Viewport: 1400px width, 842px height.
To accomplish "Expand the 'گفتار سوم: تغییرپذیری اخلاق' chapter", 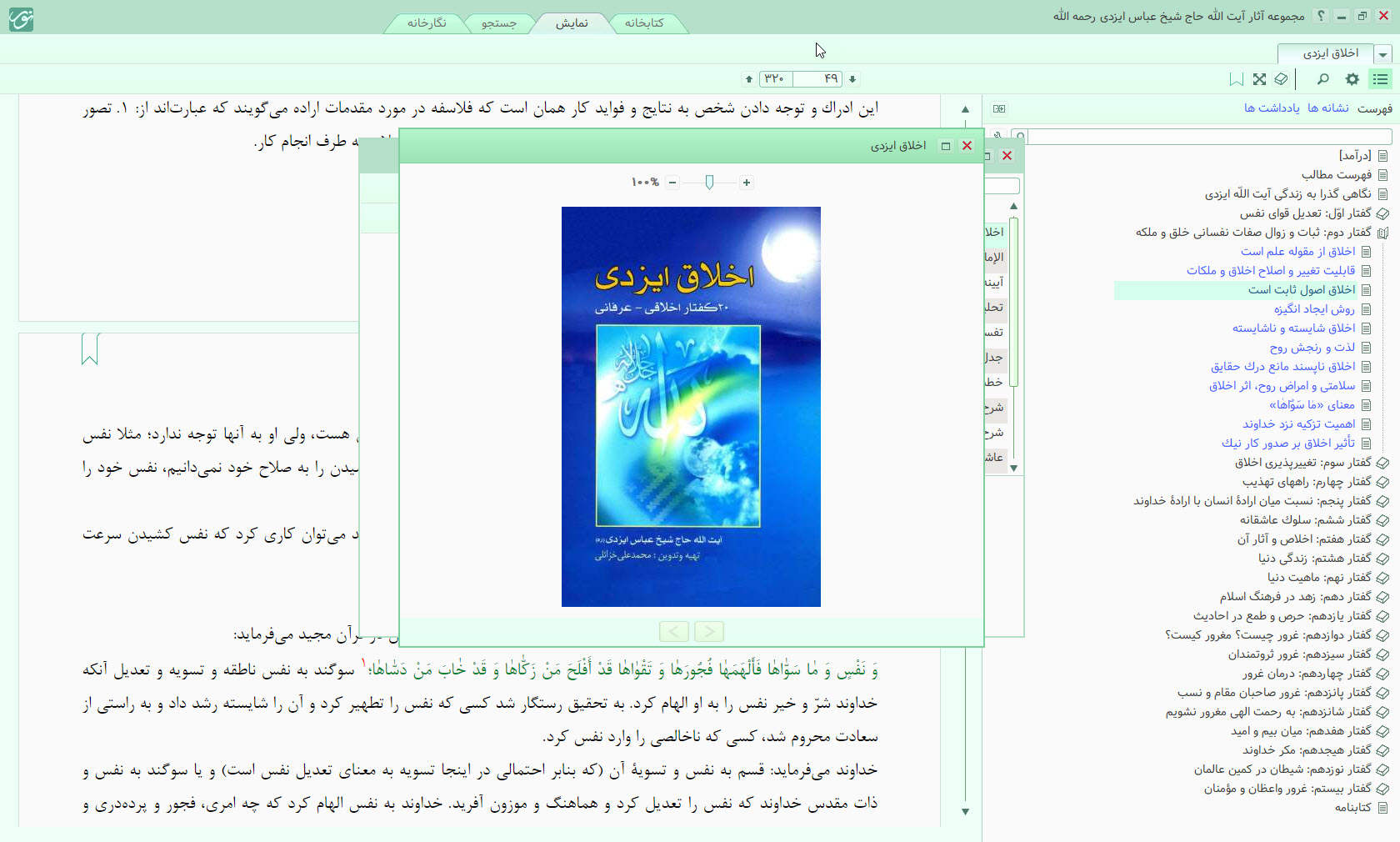I will pos(1382,463).
